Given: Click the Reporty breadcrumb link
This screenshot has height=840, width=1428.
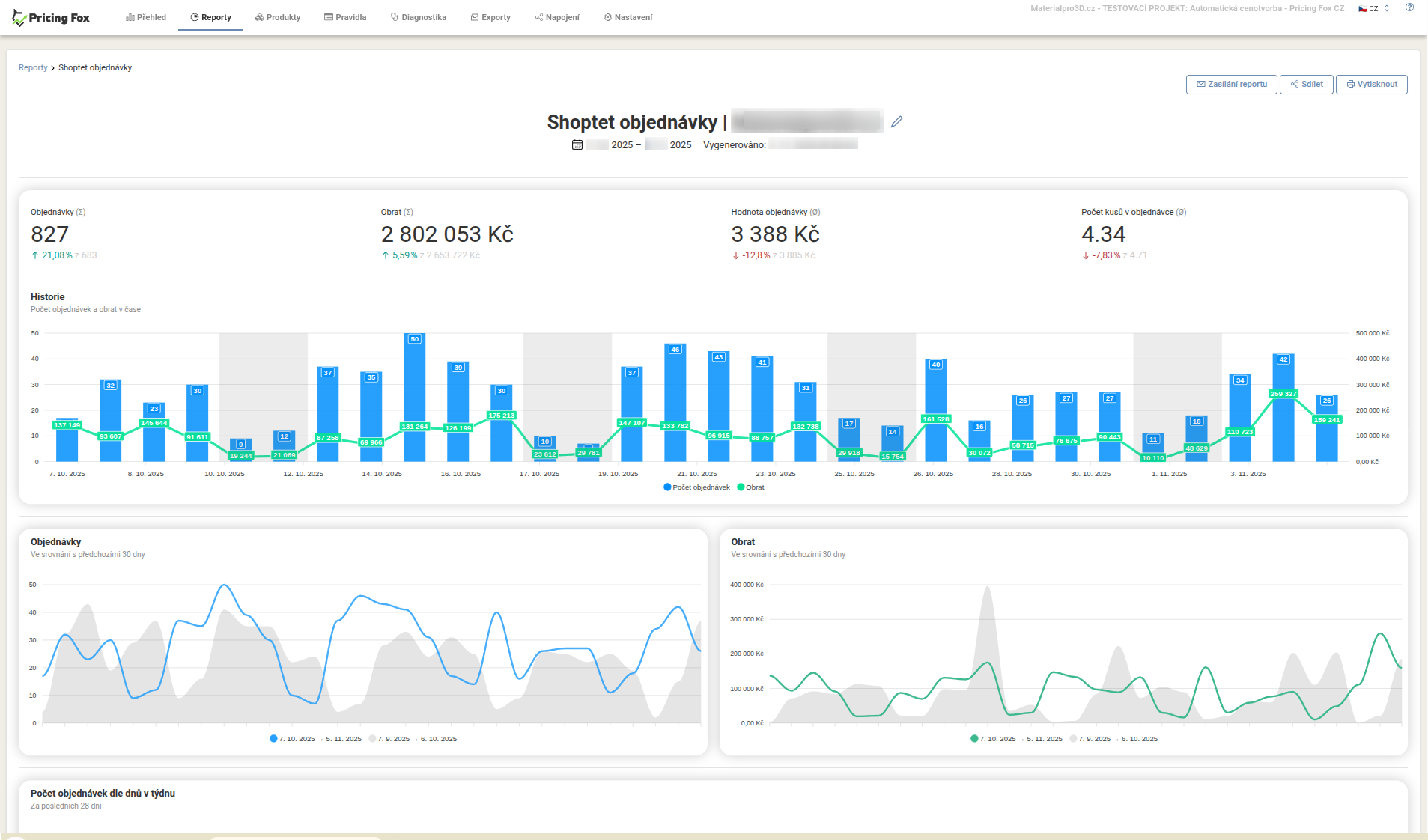Looking at the screenshot, I should [33, 67].
